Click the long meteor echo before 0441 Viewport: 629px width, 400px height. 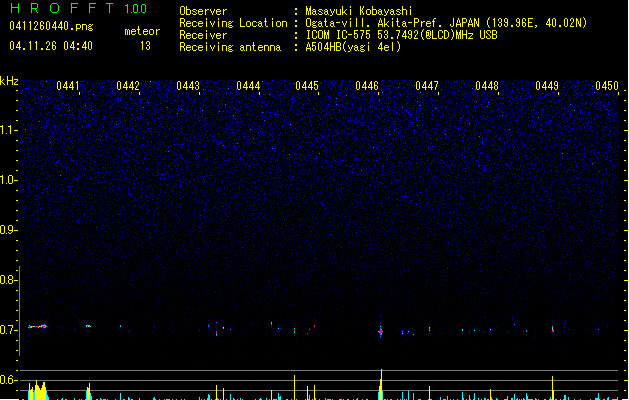click(37, 326)
